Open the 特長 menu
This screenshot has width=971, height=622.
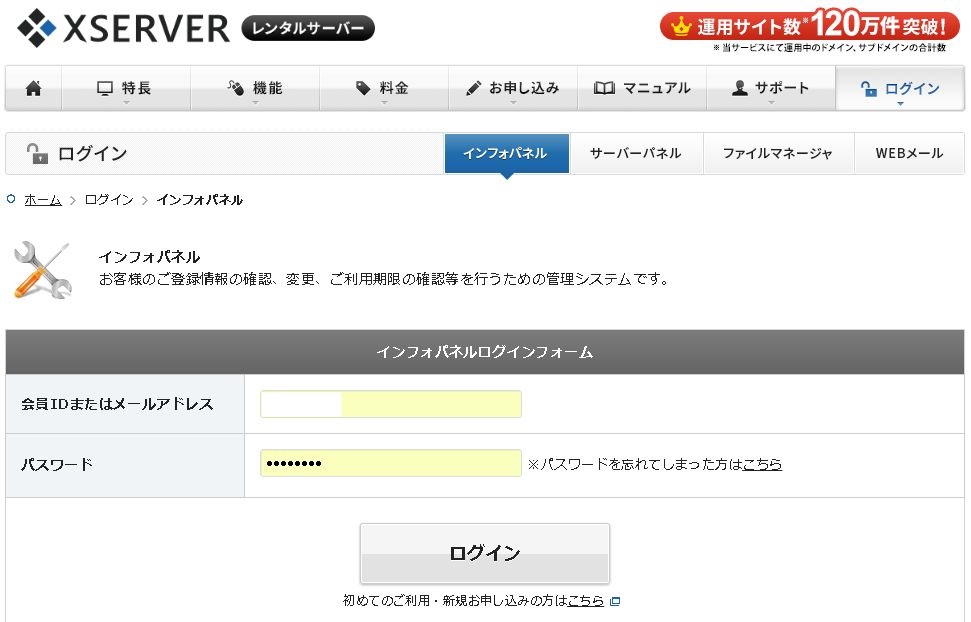126,89
